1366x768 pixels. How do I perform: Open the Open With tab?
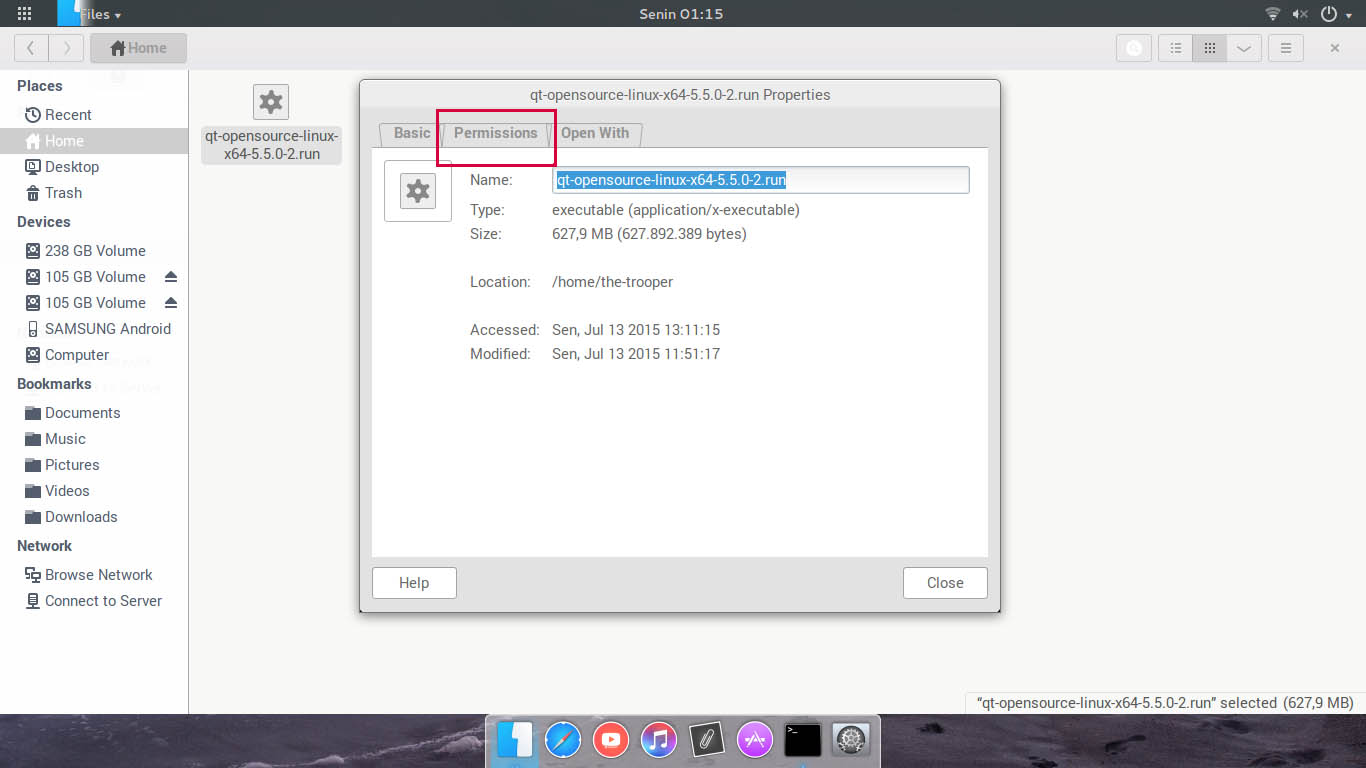click(x=595, y=133)
